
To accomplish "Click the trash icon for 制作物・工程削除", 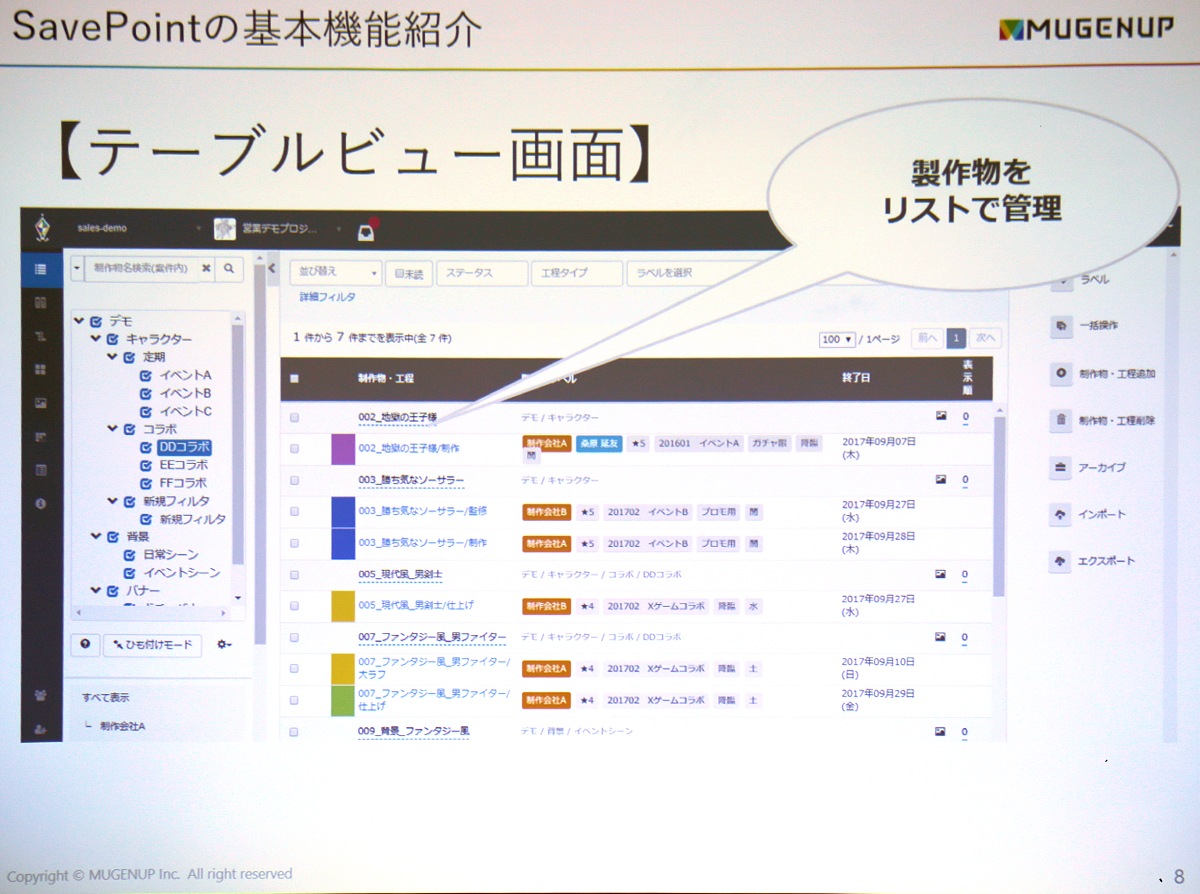I will pyautogui.click(x=1060, y=420).
